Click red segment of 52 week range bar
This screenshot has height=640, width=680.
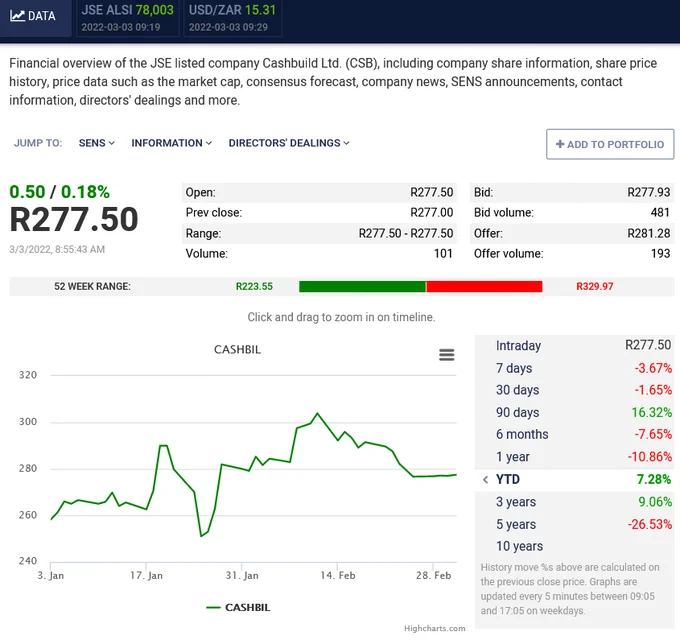click(484, 287)
